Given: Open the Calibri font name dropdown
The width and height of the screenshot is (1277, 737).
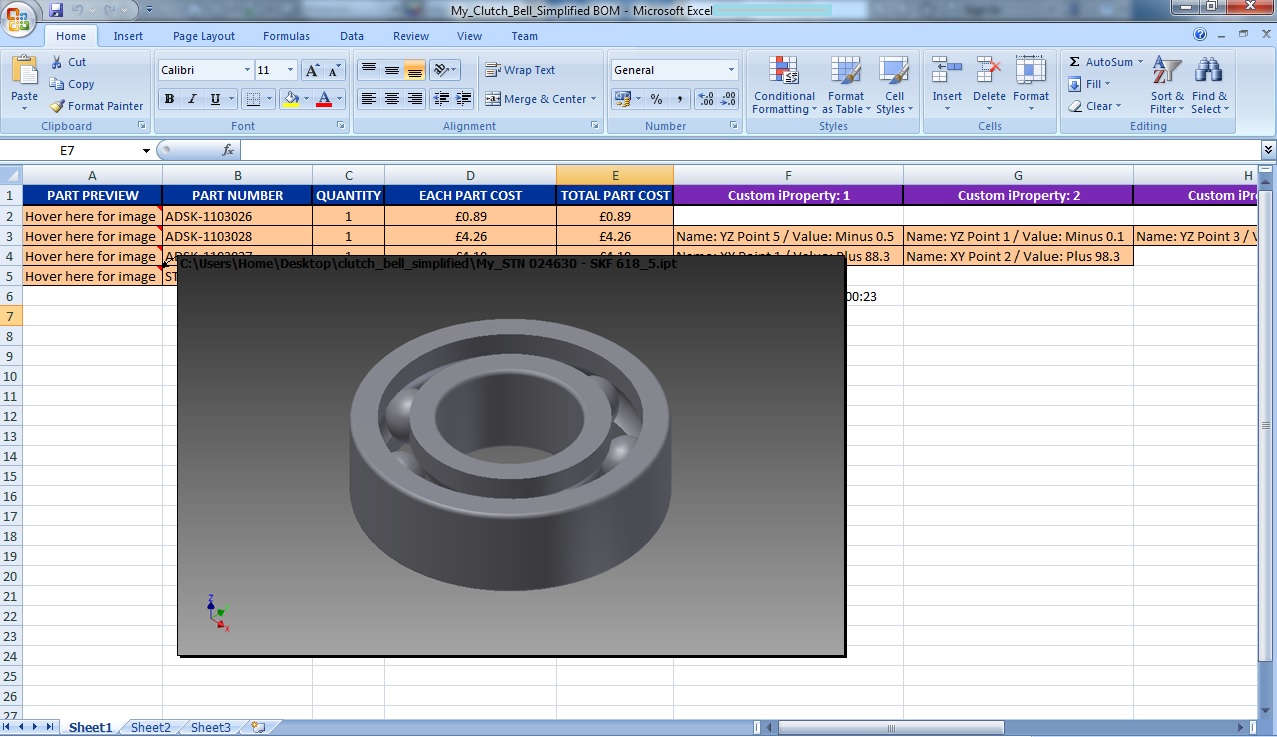Looking at the screenshot, I should (247, 70).
